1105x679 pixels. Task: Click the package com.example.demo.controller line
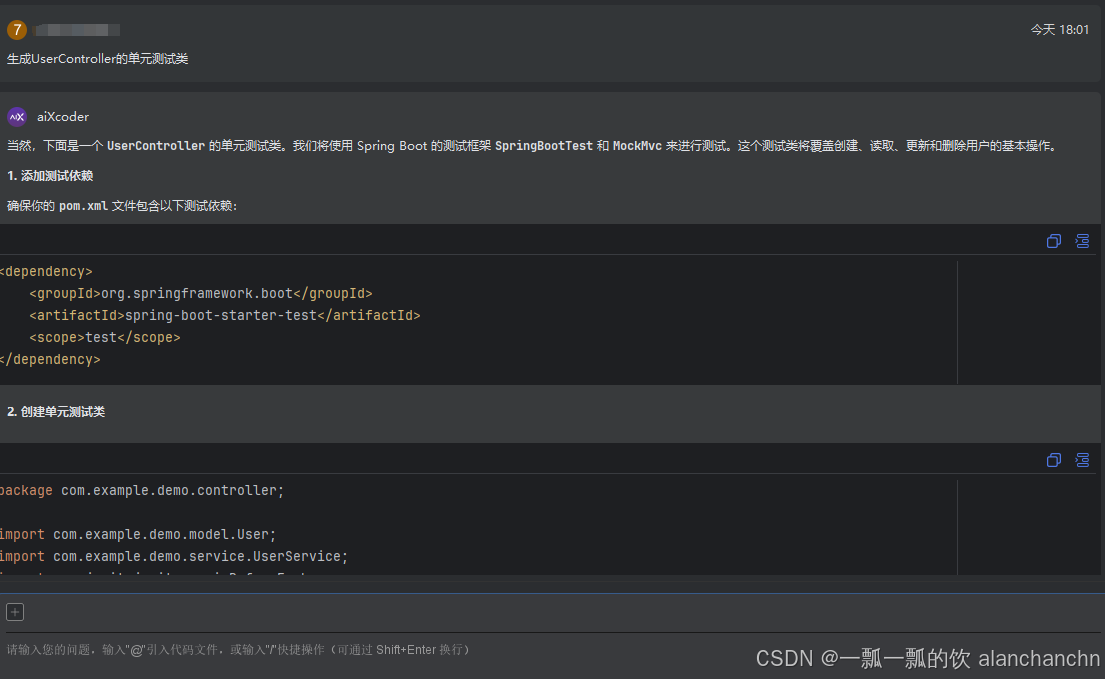click(142, 490)
